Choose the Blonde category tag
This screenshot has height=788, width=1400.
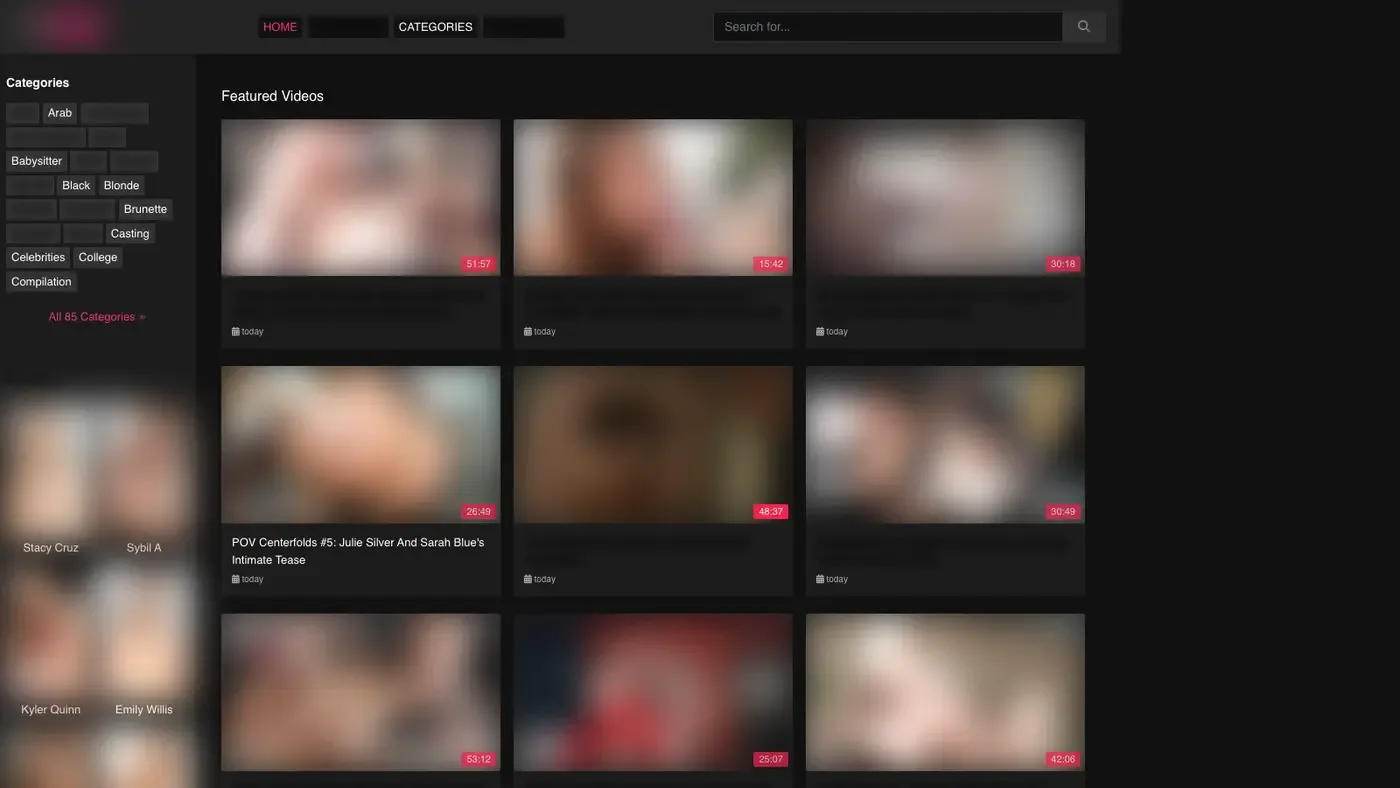point(122,185)
